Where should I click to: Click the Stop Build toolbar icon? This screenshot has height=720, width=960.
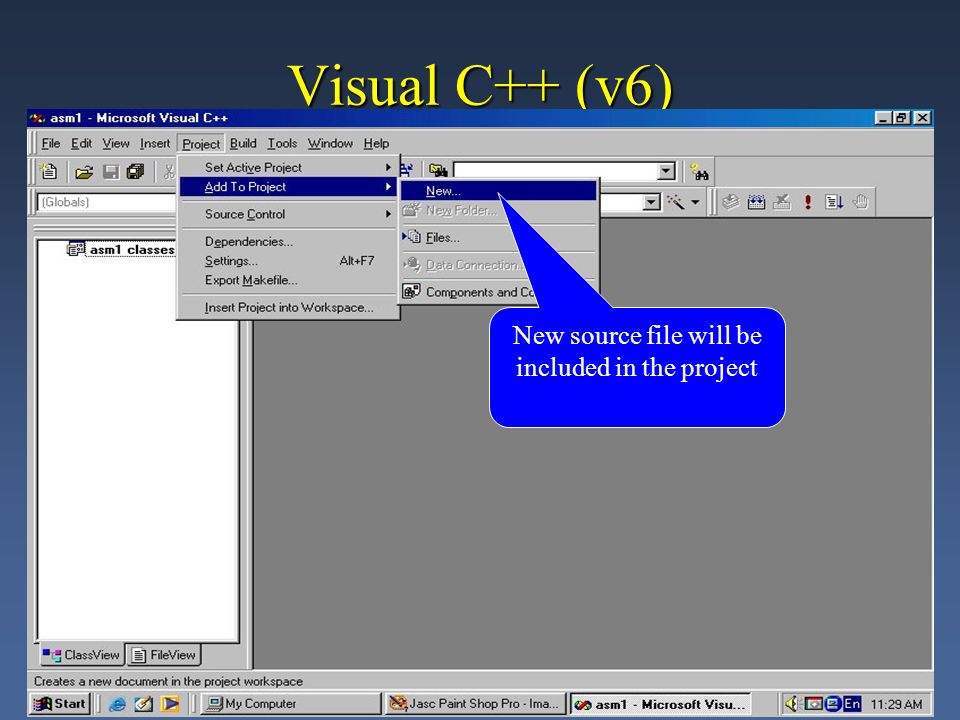782,201
